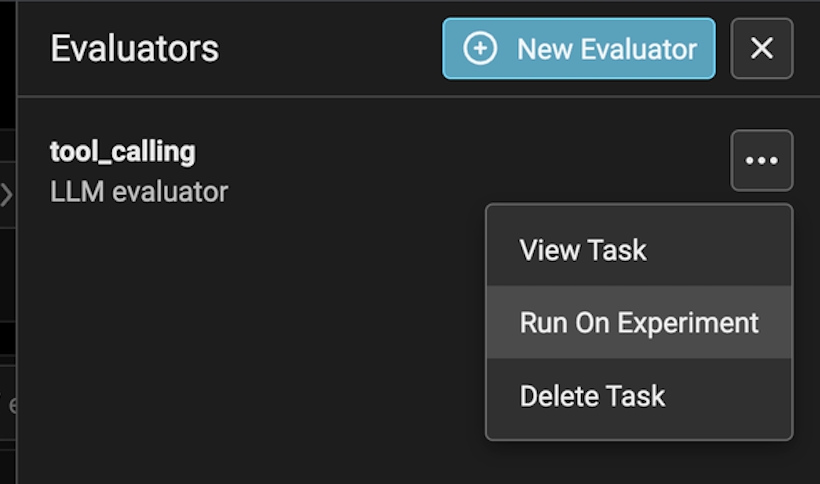Image resolution: width=820 pixels, height=484 pixels.
Task: Open the task view for tool_calling
Action: [583, 249]
